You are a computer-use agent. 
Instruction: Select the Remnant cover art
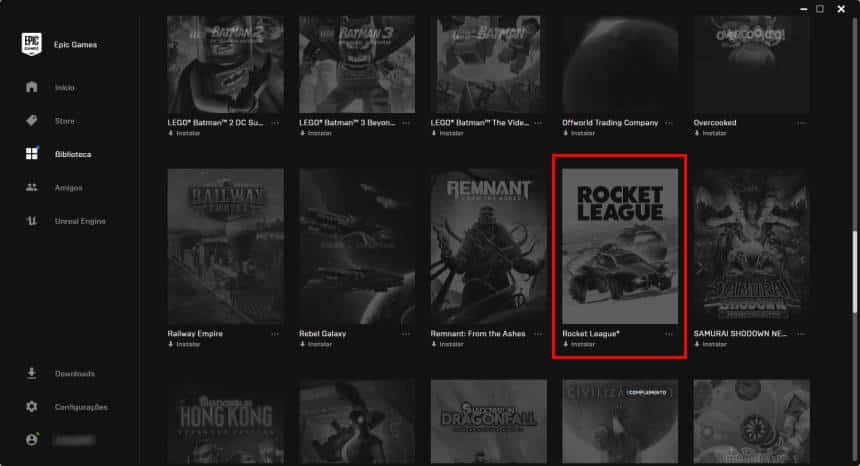coord(489,246)
